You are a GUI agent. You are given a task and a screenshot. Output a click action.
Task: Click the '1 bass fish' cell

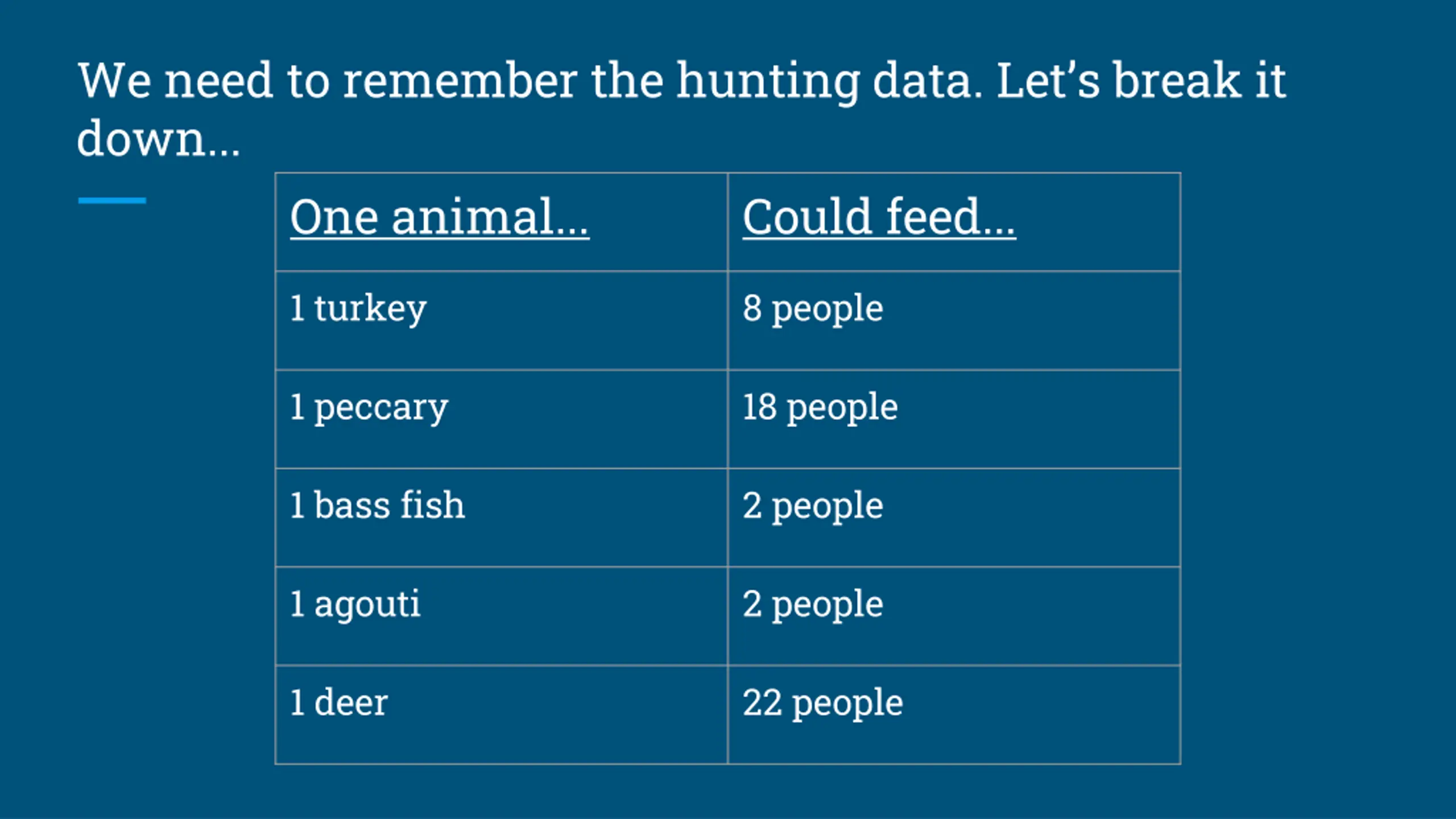click(501, 517)
